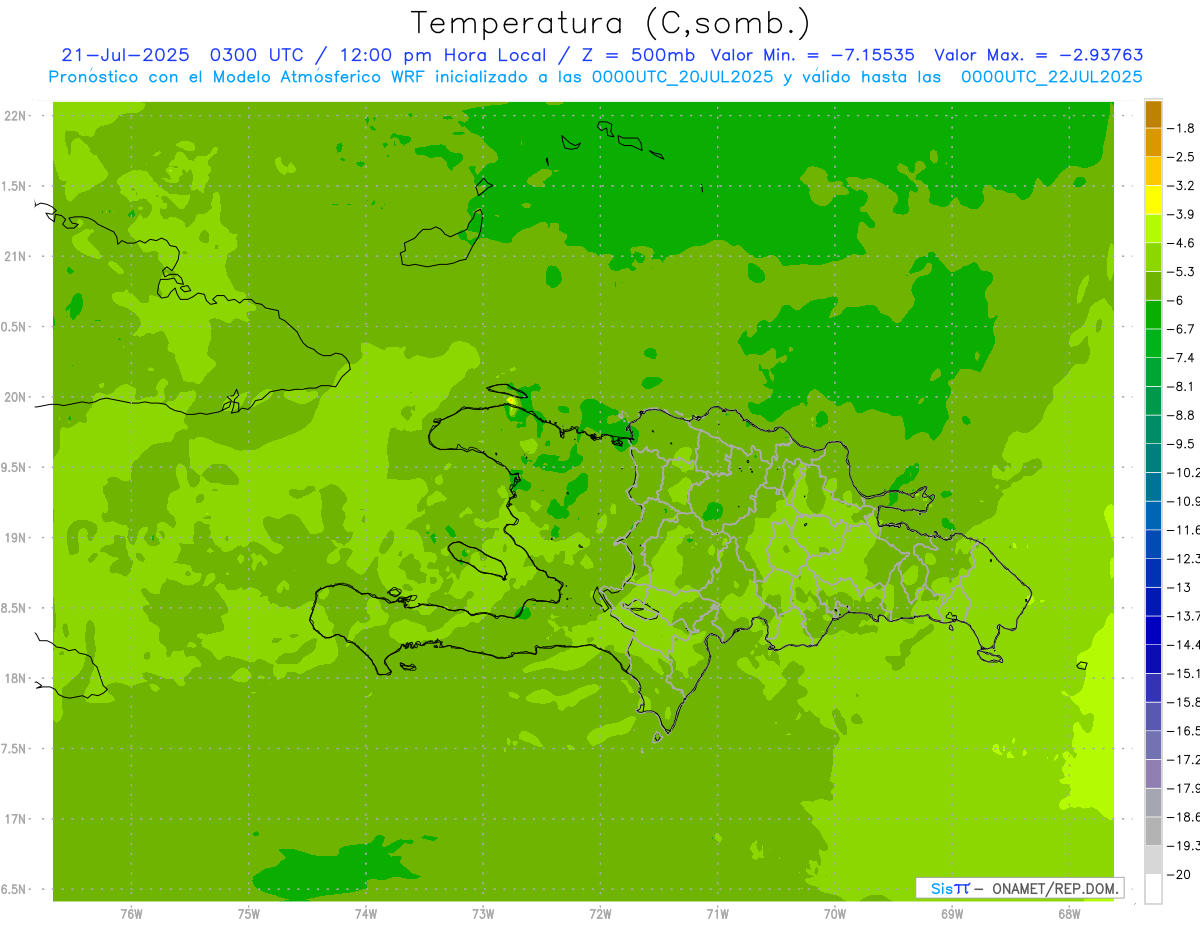Pick the green colorbar band between -6 and -6.7
This screenshot has height=927, width=1200.
pos(1153,315)
